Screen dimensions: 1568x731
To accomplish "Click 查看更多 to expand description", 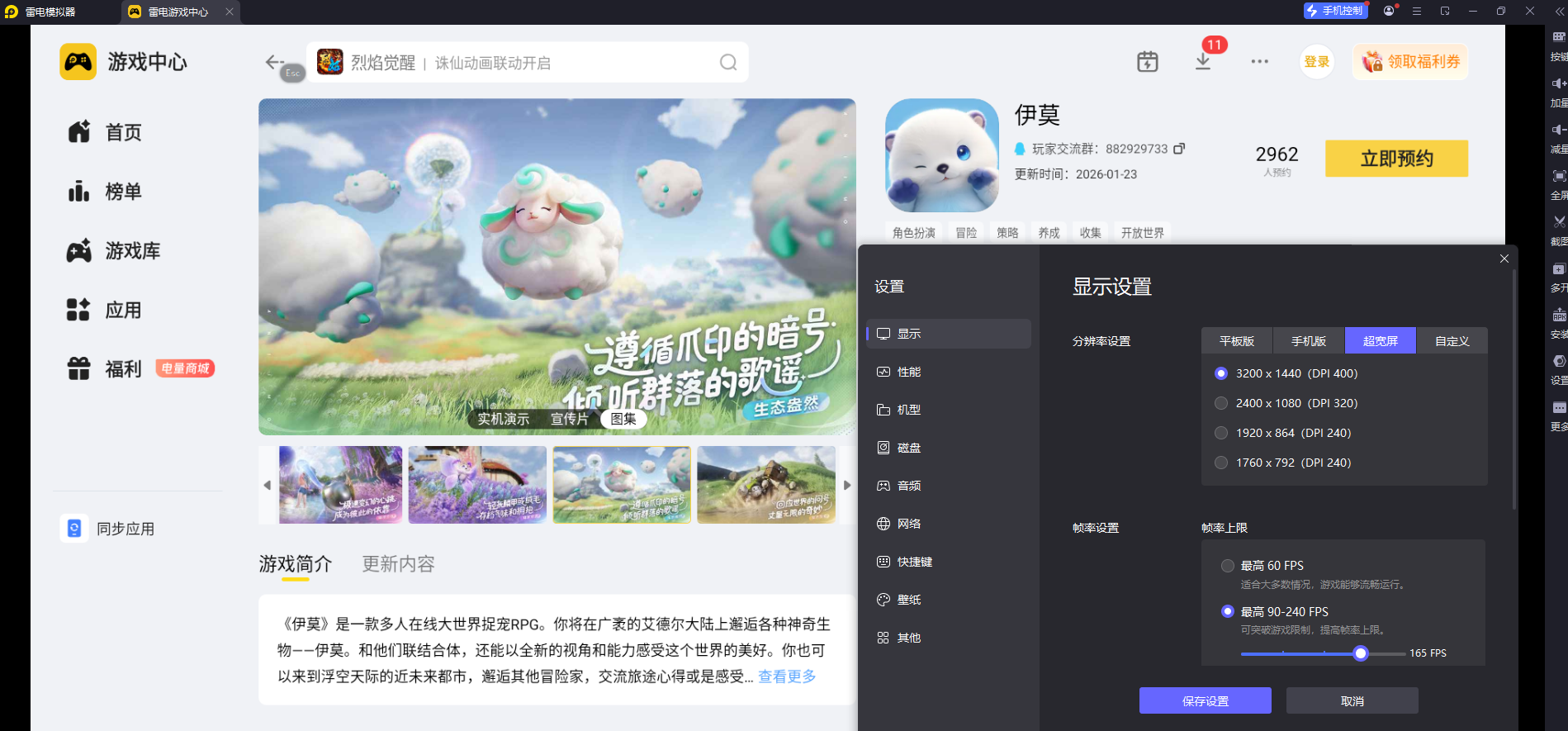I will click(787, 676).
